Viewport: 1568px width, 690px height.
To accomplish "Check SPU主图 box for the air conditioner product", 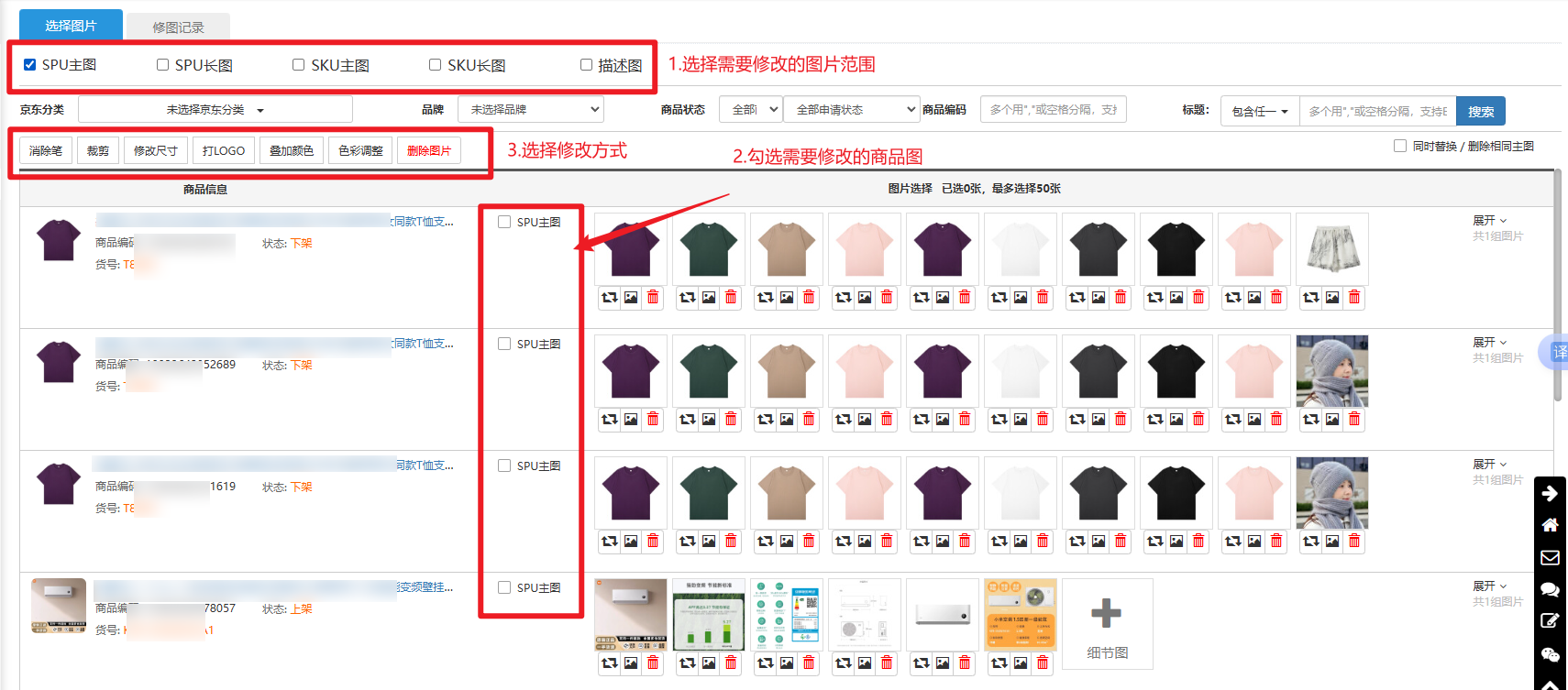I will tap(504, 587).
